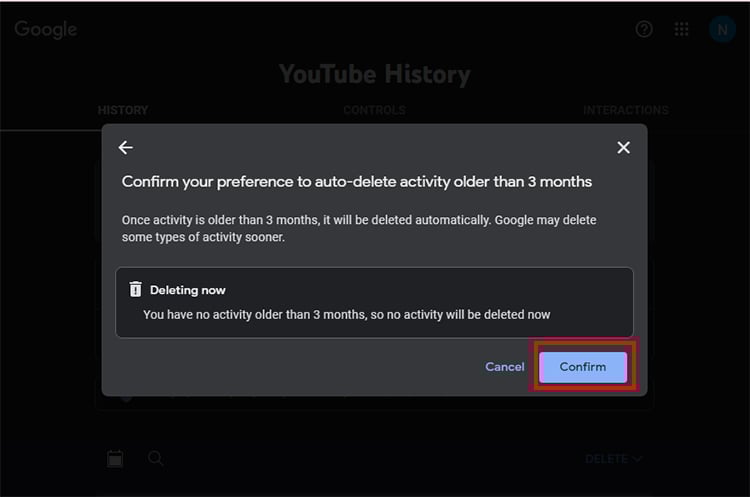Image resolution: width=750 pixels, height=497 pixels.
Task: Click the calendar filter icon
Action: [115, 459]
